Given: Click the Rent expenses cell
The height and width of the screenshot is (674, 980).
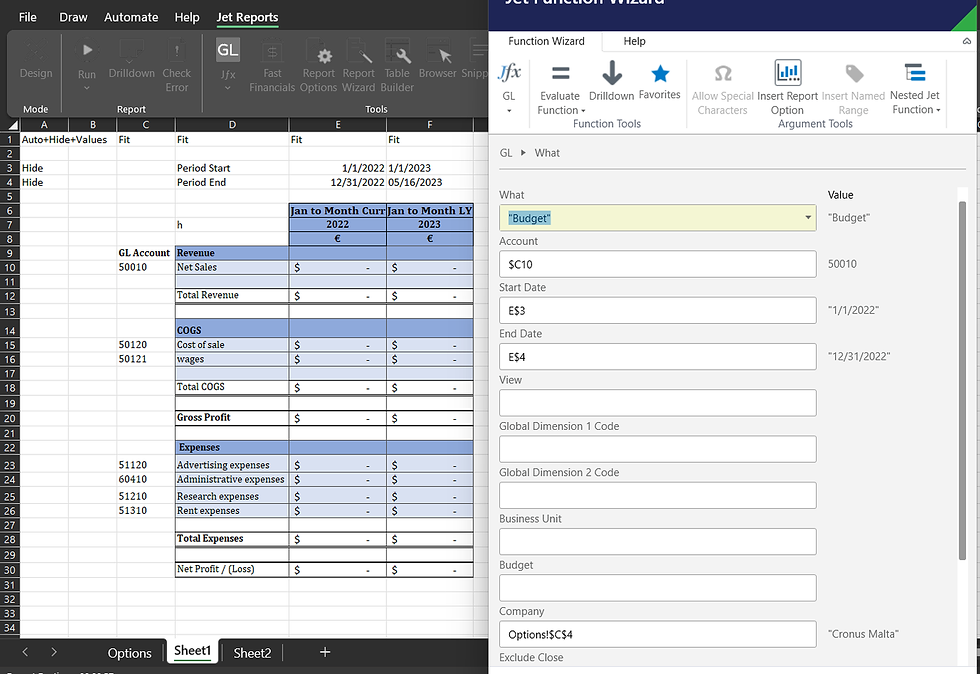Looking at the screenshot, I should tap(232, 510).
